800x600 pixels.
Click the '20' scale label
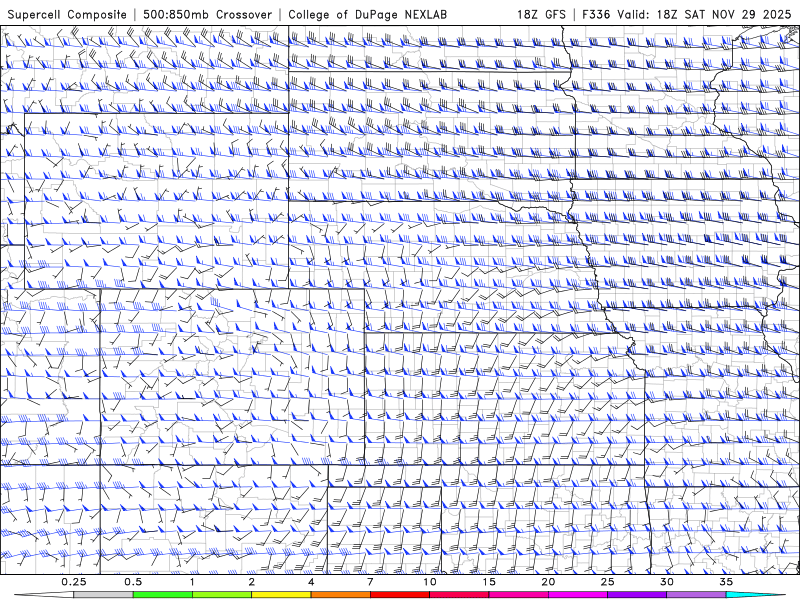pyautogui.click(x=548, y=582)
